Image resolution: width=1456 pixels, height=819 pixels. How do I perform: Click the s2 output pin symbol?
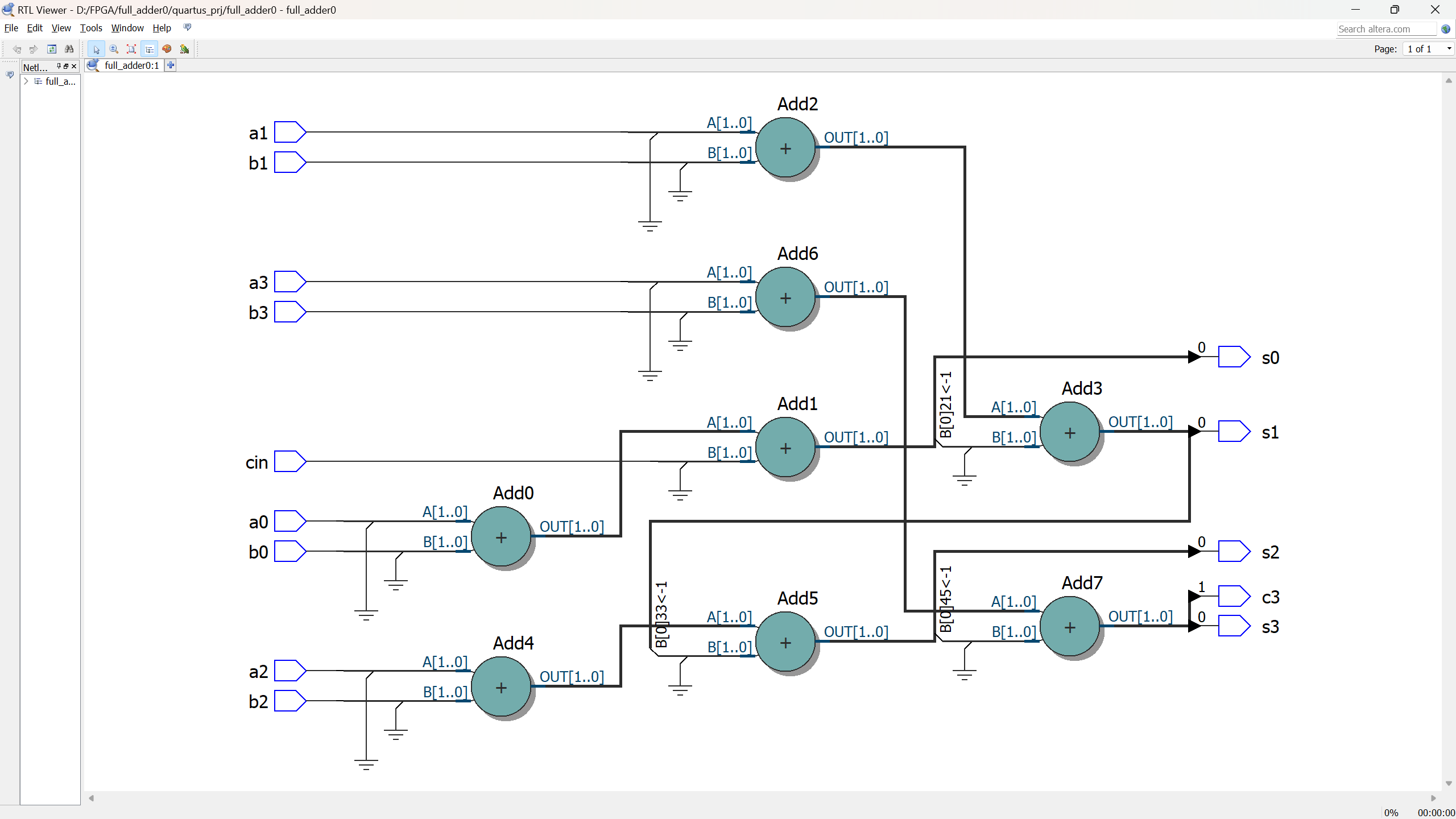[1234, 551]
